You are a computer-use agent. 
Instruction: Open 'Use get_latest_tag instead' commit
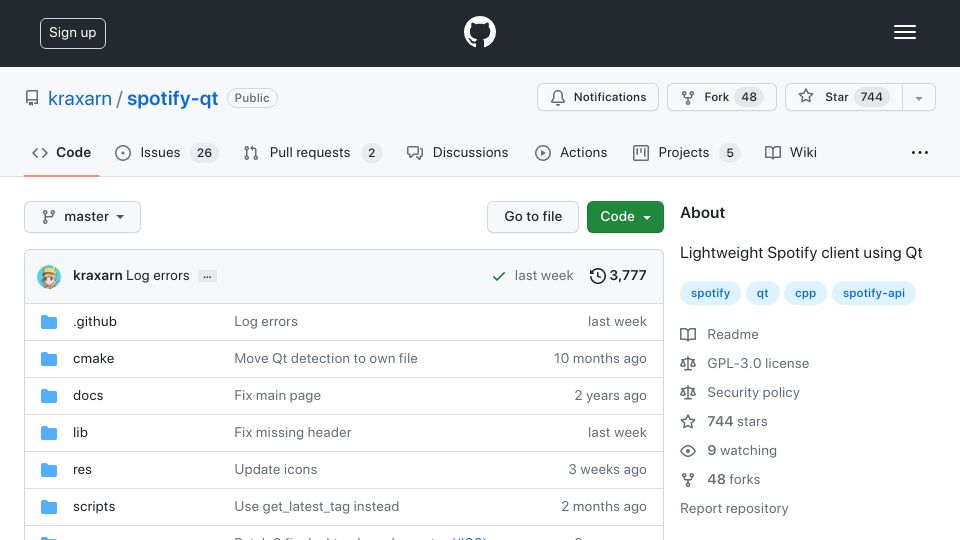[x=317, y=507]
